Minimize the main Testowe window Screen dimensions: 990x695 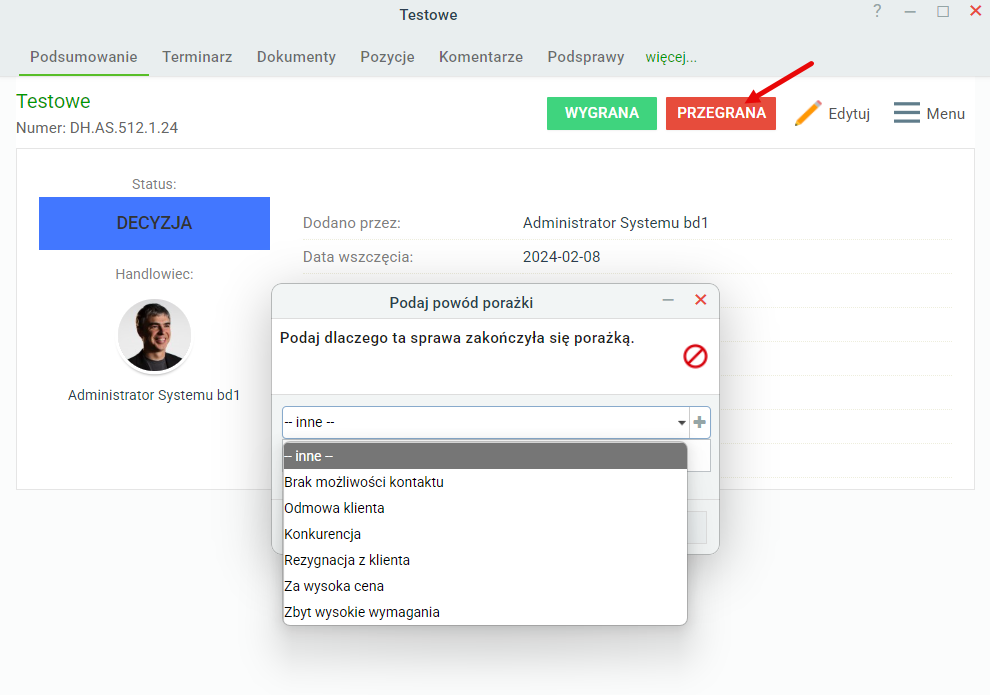(x=910, y=11)
